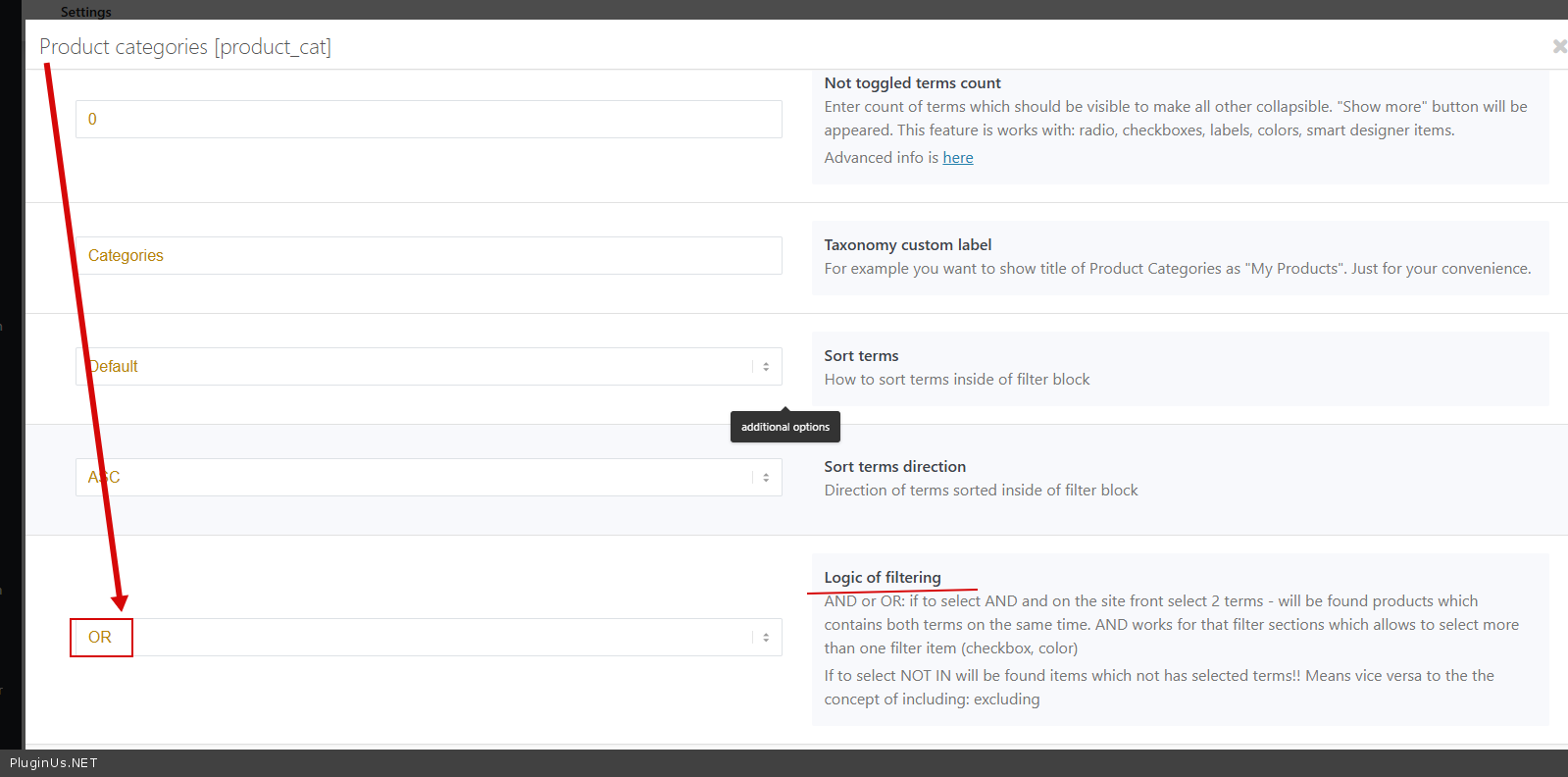Click the Not toggled terms count field

[x=429, y=120]
